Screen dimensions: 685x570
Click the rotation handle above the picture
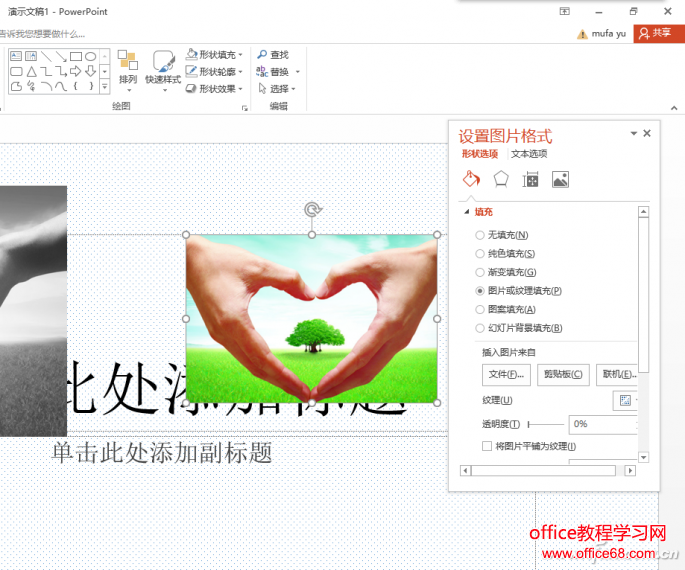click(312, 209)
